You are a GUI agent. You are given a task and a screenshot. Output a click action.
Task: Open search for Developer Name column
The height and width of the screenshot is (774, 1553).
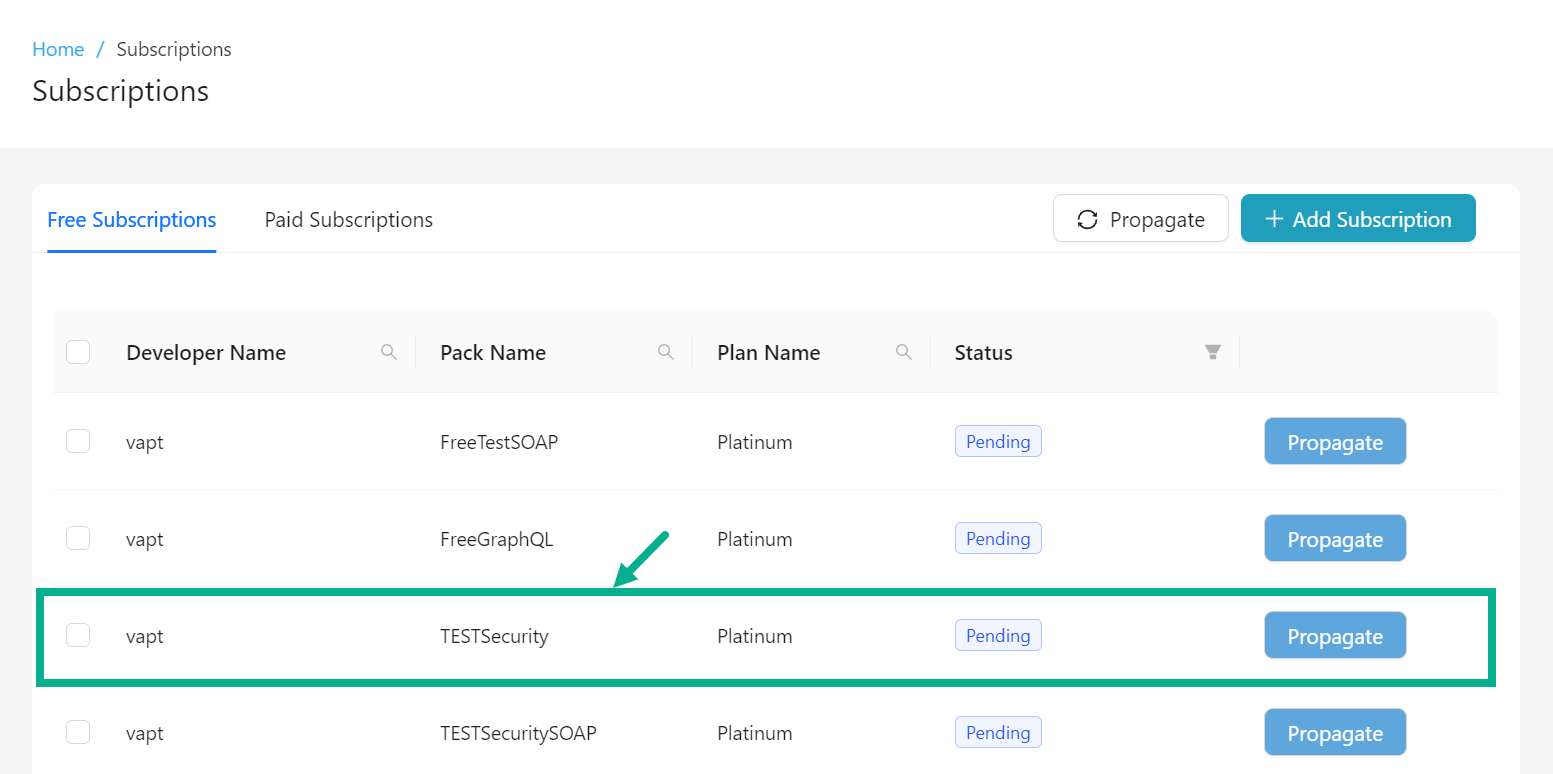(389, 352)
